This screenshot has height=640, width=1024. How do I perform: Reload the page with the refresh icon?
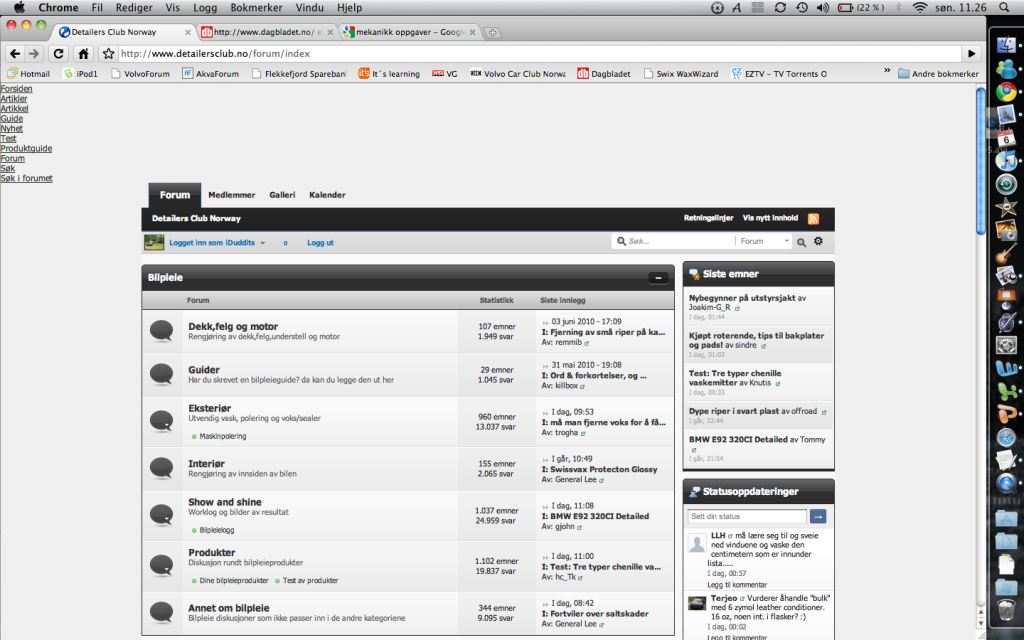pos(58,54)
